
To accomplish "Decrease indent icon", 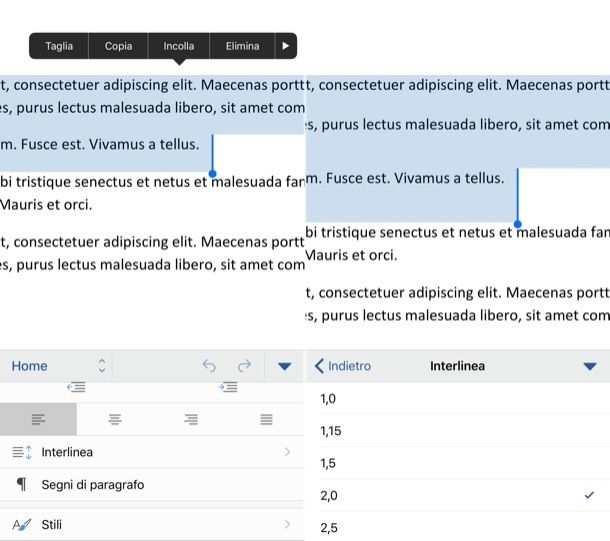I will [76, 387].
